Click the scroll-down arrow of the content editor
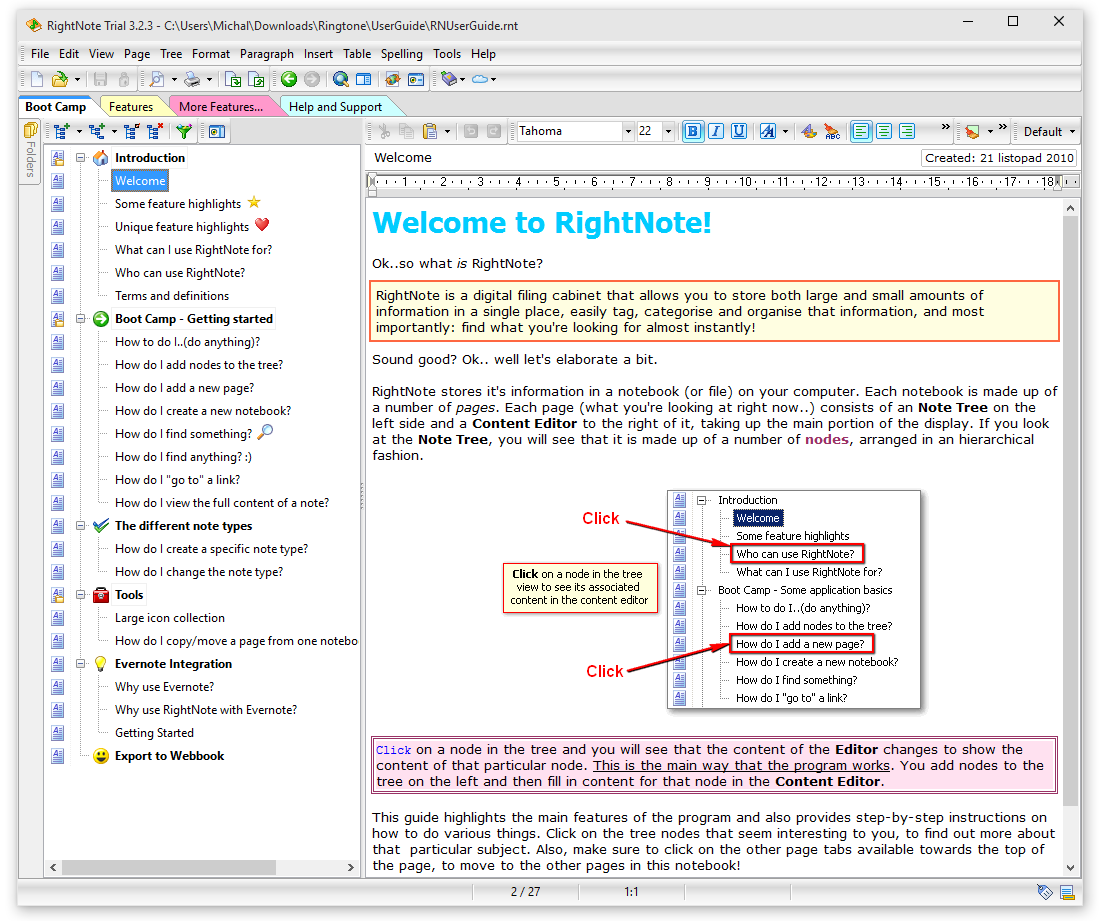Screen dimensions: 1120x921 coord(1070,867)
